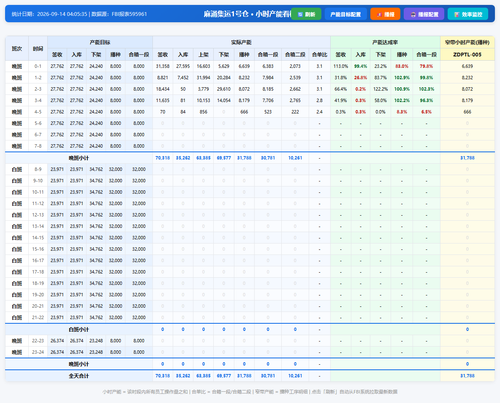500x403 pixels.
Task: Select the 时间 column header
Action: pyautogui.click(x=38, y=48)
